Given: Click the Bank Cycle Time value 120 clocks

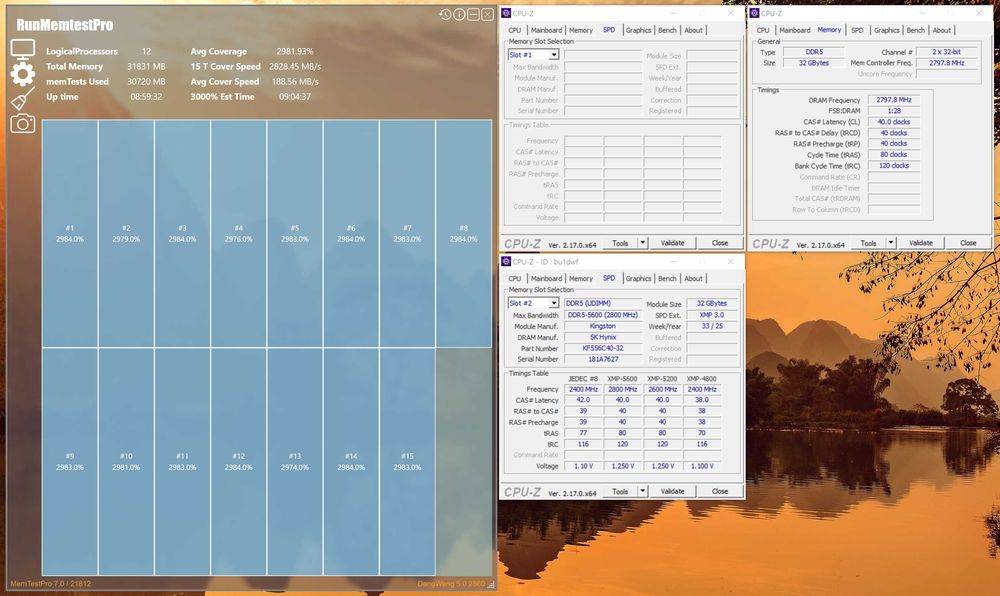Looking at the screenshot, I should 893,166.
